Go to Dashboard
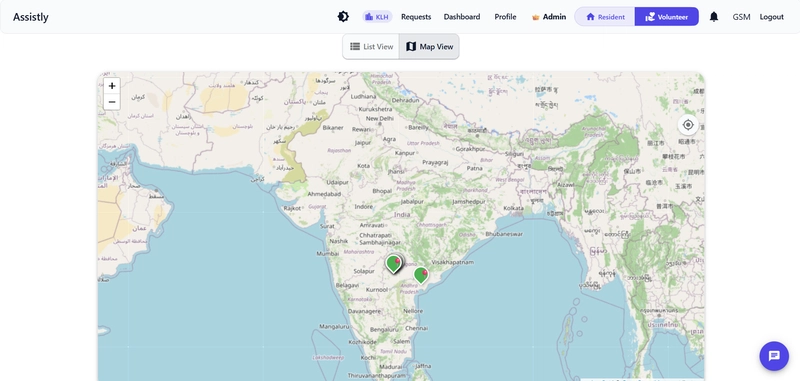 pos(462,17)
